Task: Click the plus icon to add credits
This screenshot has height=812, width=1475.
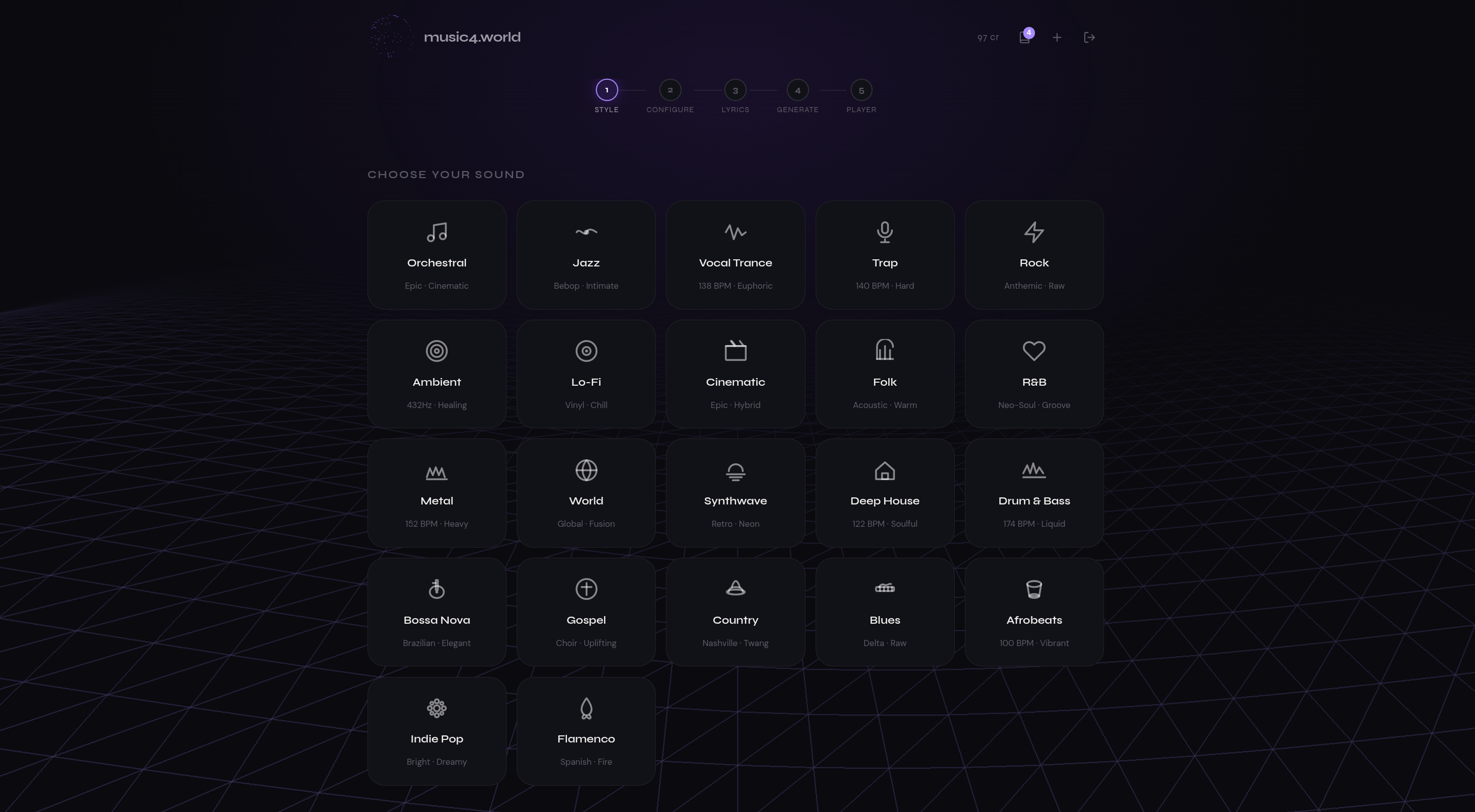Action: click(x=1057, y=37)
